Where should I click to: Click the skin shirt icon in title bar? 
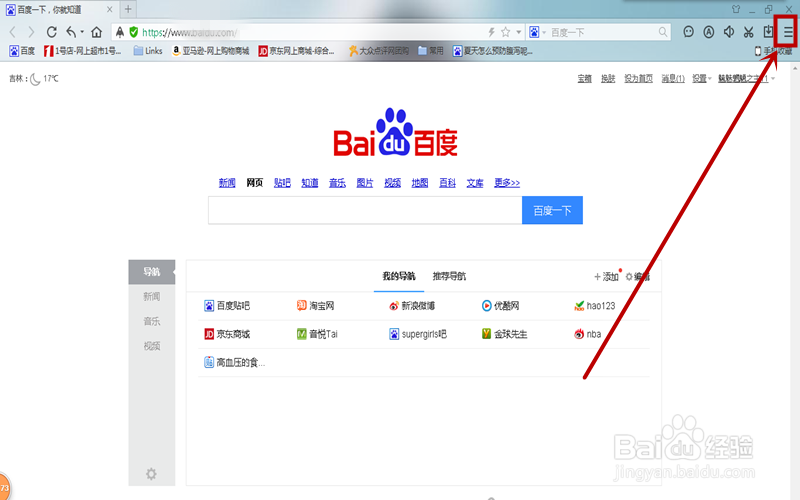click(x=736, y=9)
